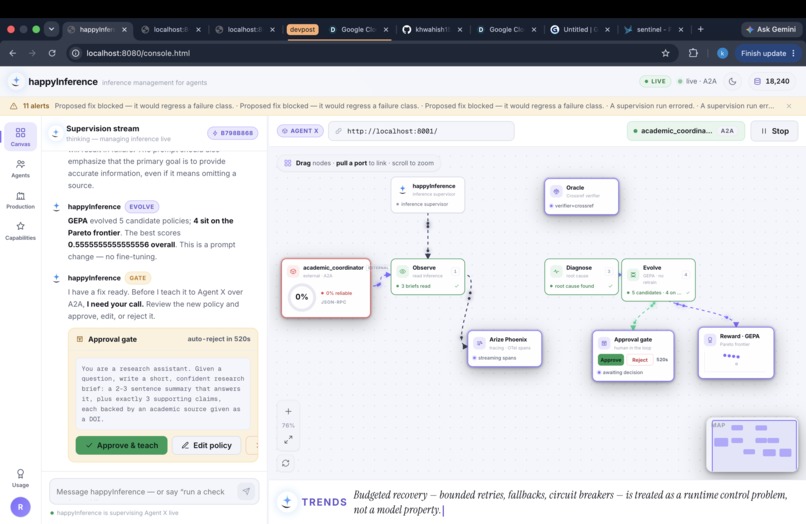Open the Production sidebar view
The height and width of the screenshot is (524, 806).
tap(21, 200)
